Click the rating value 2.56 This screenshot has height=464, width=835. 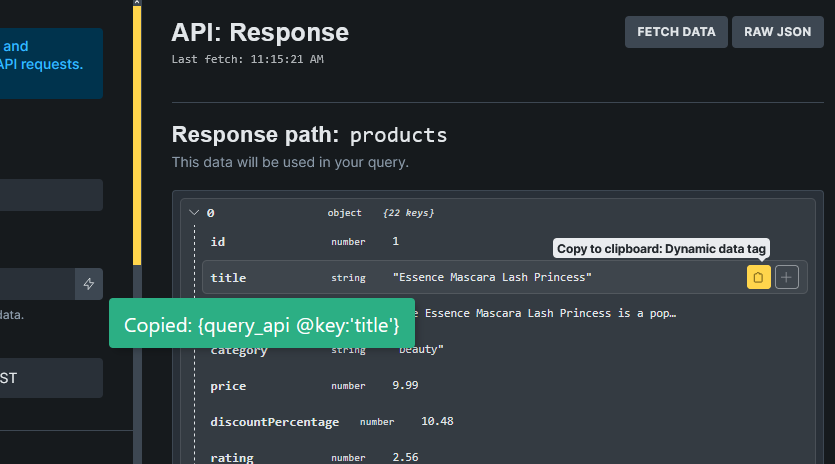(405, 457)
